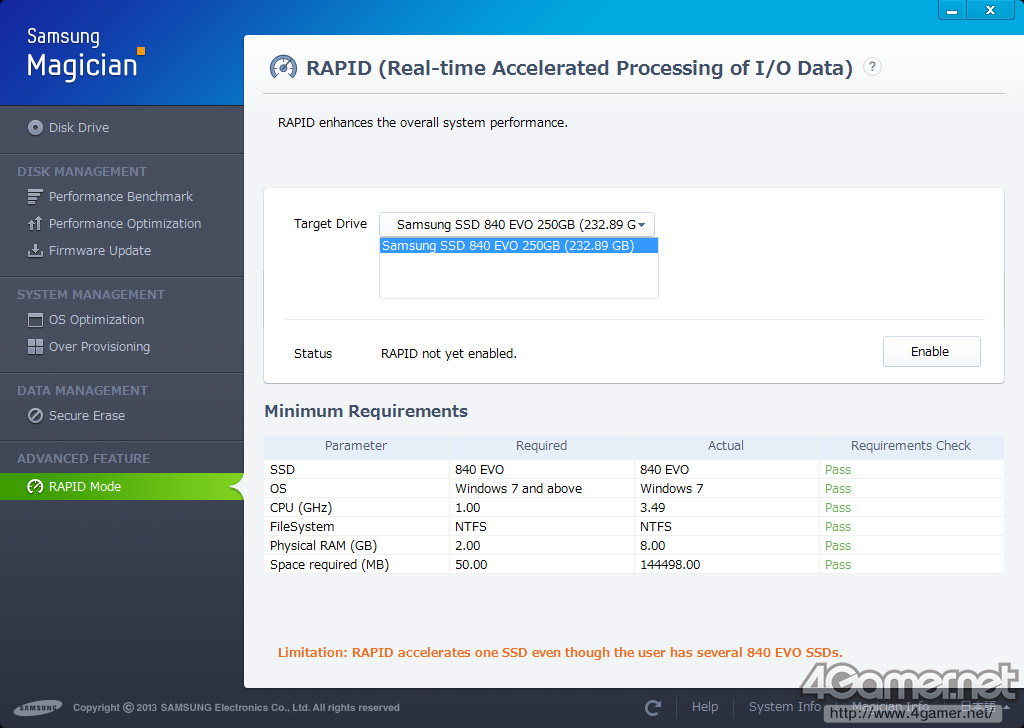Click the Pass result in FileSystem row
This screenshot has width=1024, height=728.
pyautogui.click(x=838, y=526)
